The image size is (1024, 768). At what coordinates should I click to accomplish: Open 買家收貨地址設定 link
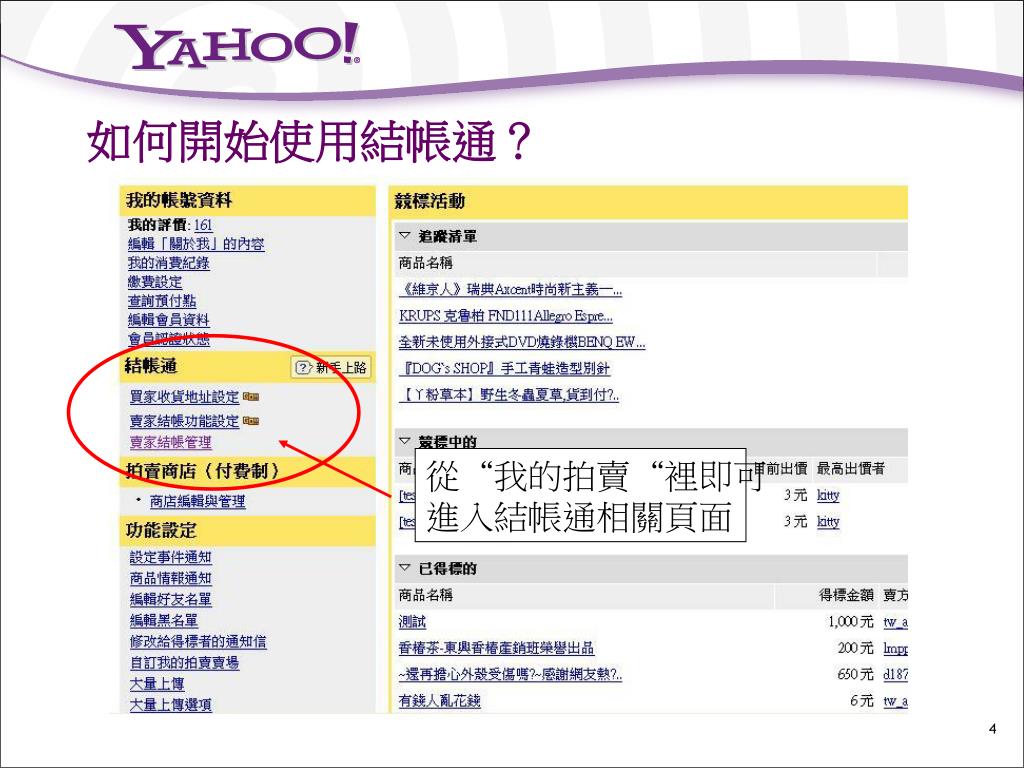pyautogui.click(x=185, y=396)
